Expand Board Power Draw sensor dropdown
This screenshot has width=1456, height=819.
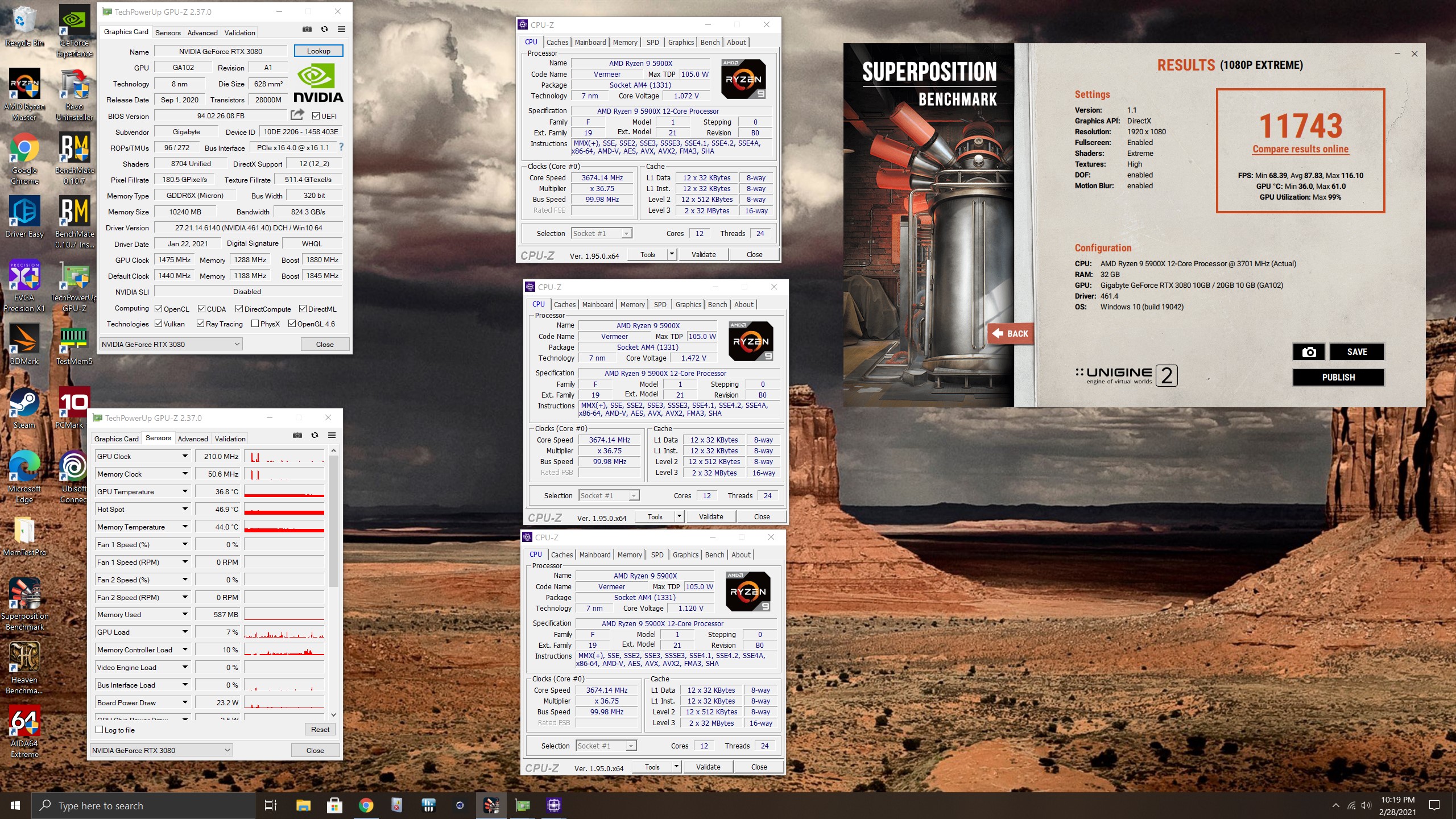click(185, 702)
